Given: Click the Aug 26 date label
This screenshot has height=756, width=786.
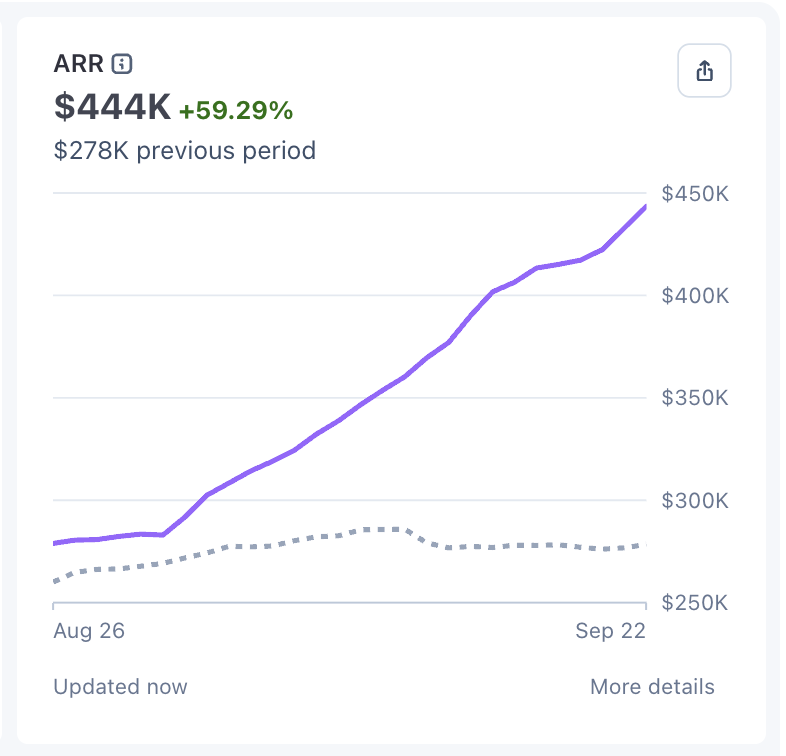Looking at the screenshot, I should 89,631.
